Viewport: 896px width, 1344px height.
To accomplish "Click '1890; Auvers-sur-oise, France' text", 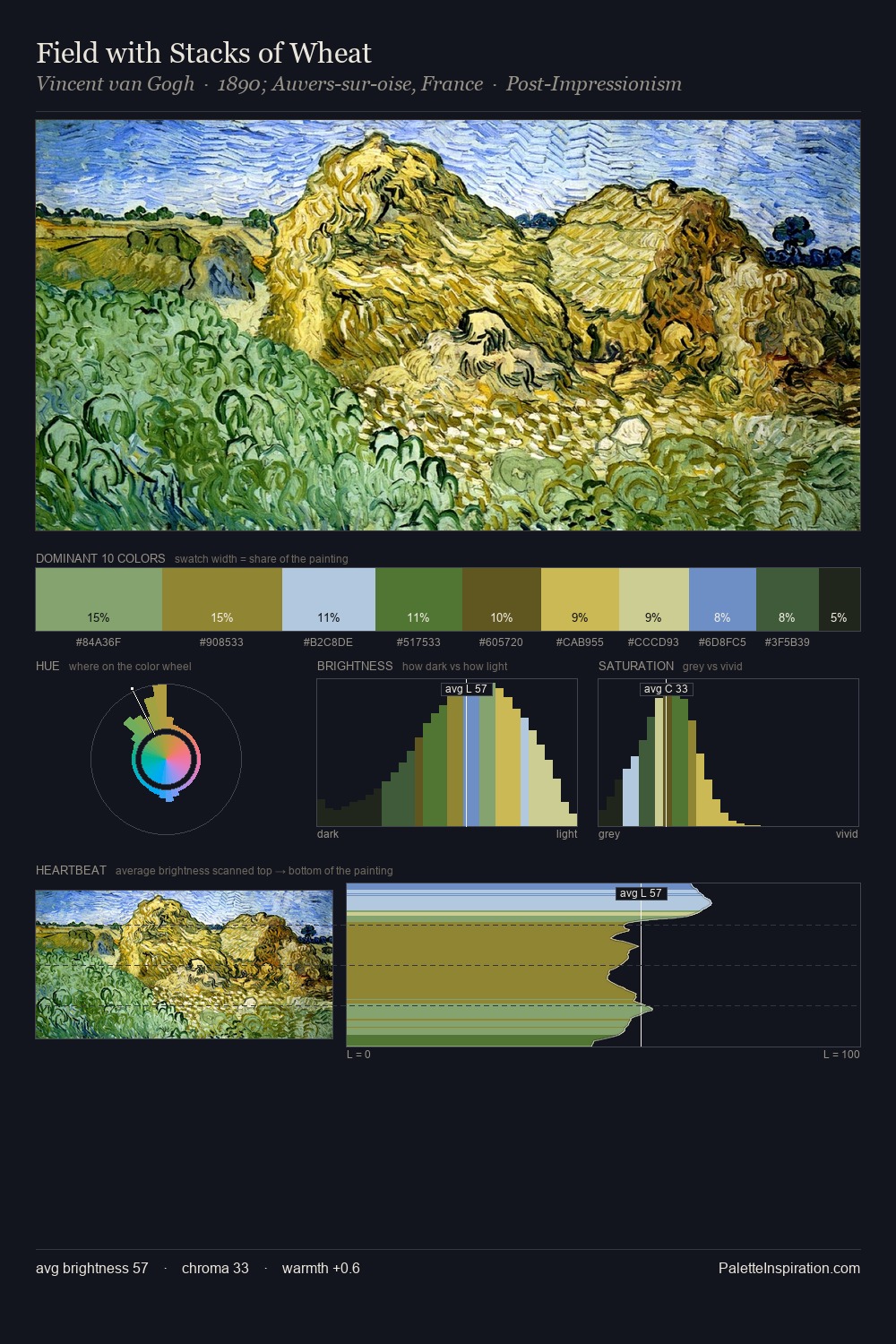I will 350,84.
